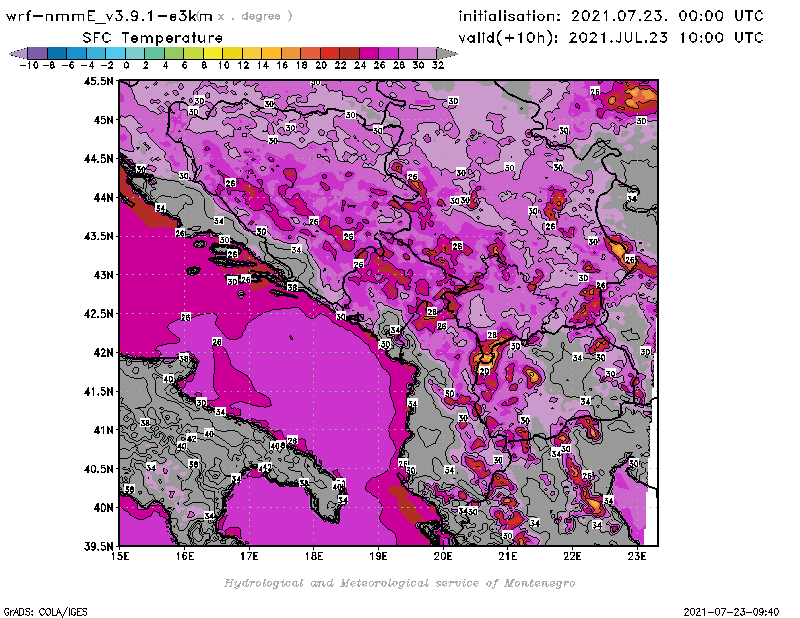The width and height of the screenshot is (800, 618).
Task: Click the '43.5N' latitude label
Action: (98, 236)
